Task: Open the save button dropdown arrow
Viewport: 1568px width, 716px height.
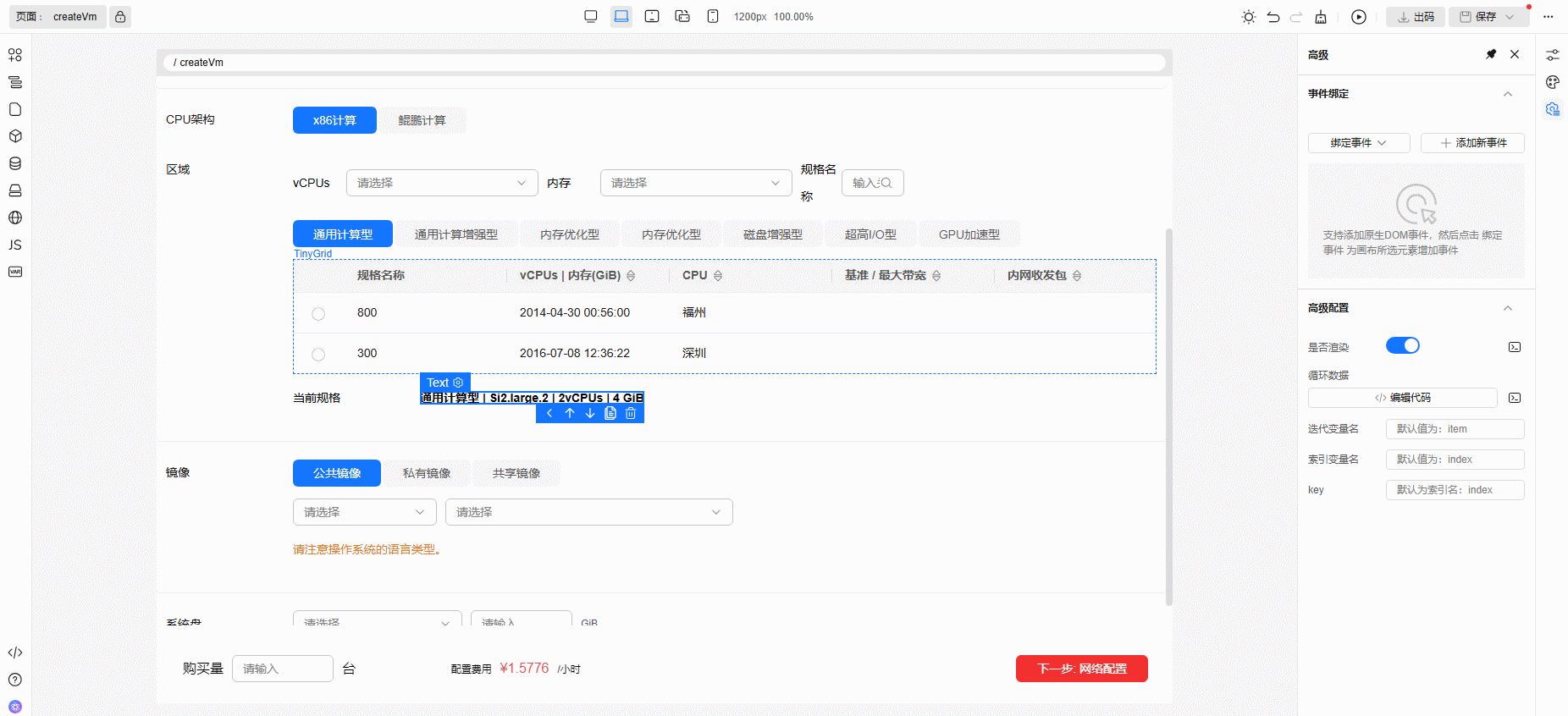Action: click(1510, 17)
